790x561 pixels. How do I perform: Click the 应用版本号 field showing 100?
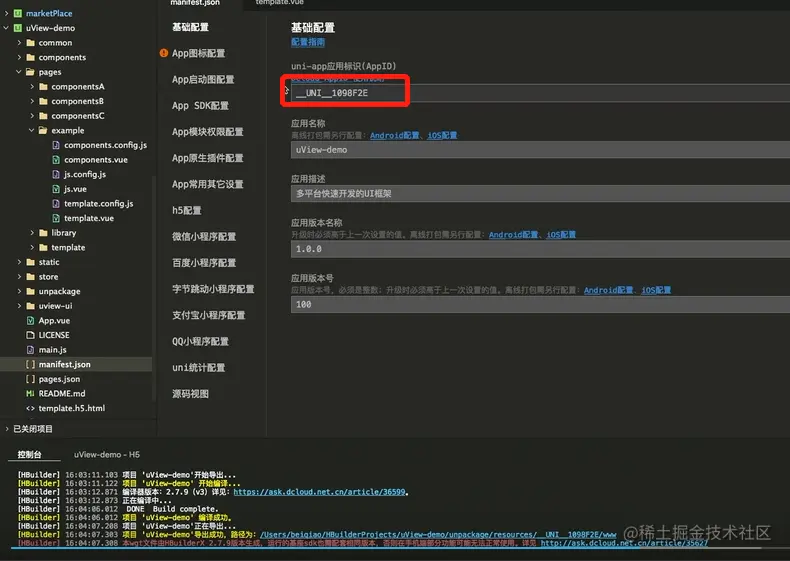pos(540,304)
